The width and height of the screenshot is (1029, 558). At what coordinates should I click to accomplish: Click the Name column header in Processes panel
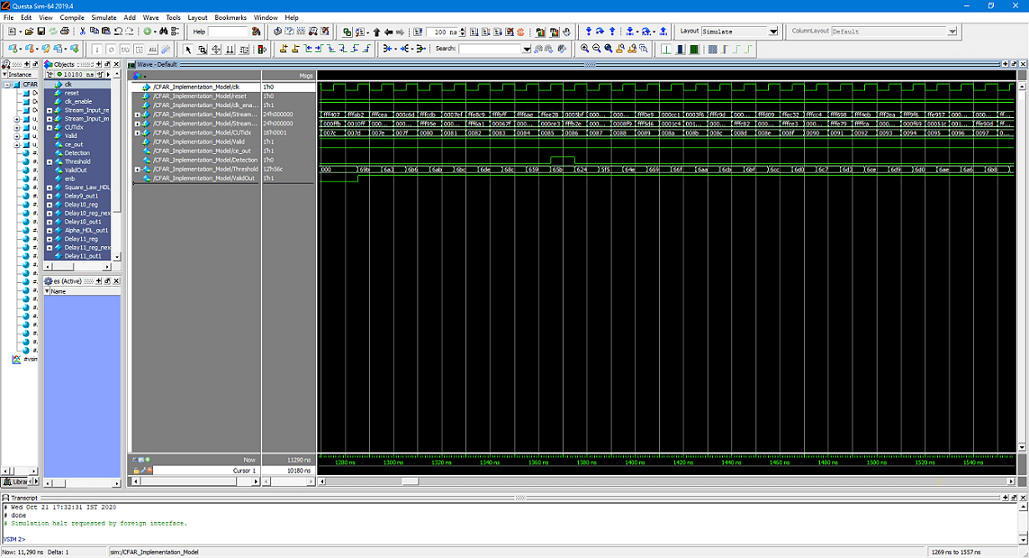coord(82,291)
